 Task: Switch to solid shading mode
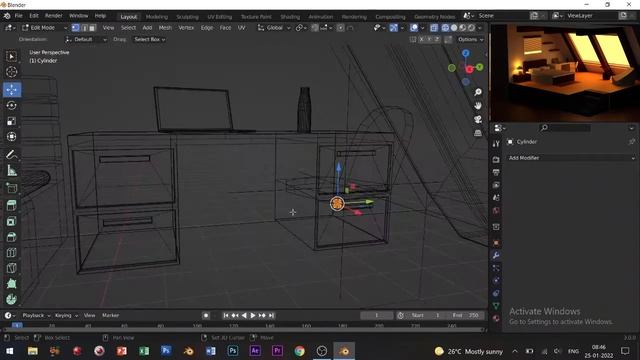click(x=454, y=28)
